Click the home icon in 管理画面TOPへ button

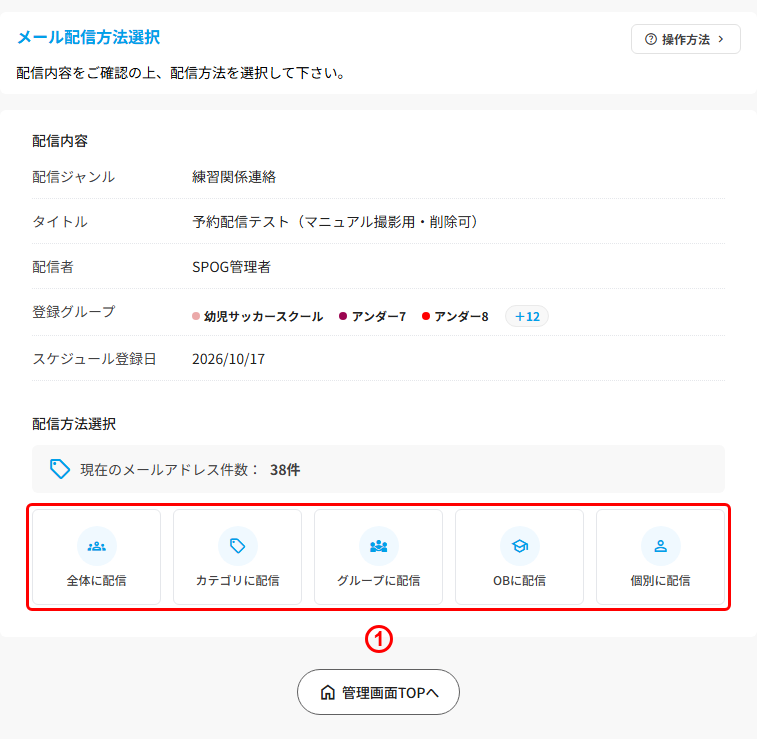(x=328, y=692)
